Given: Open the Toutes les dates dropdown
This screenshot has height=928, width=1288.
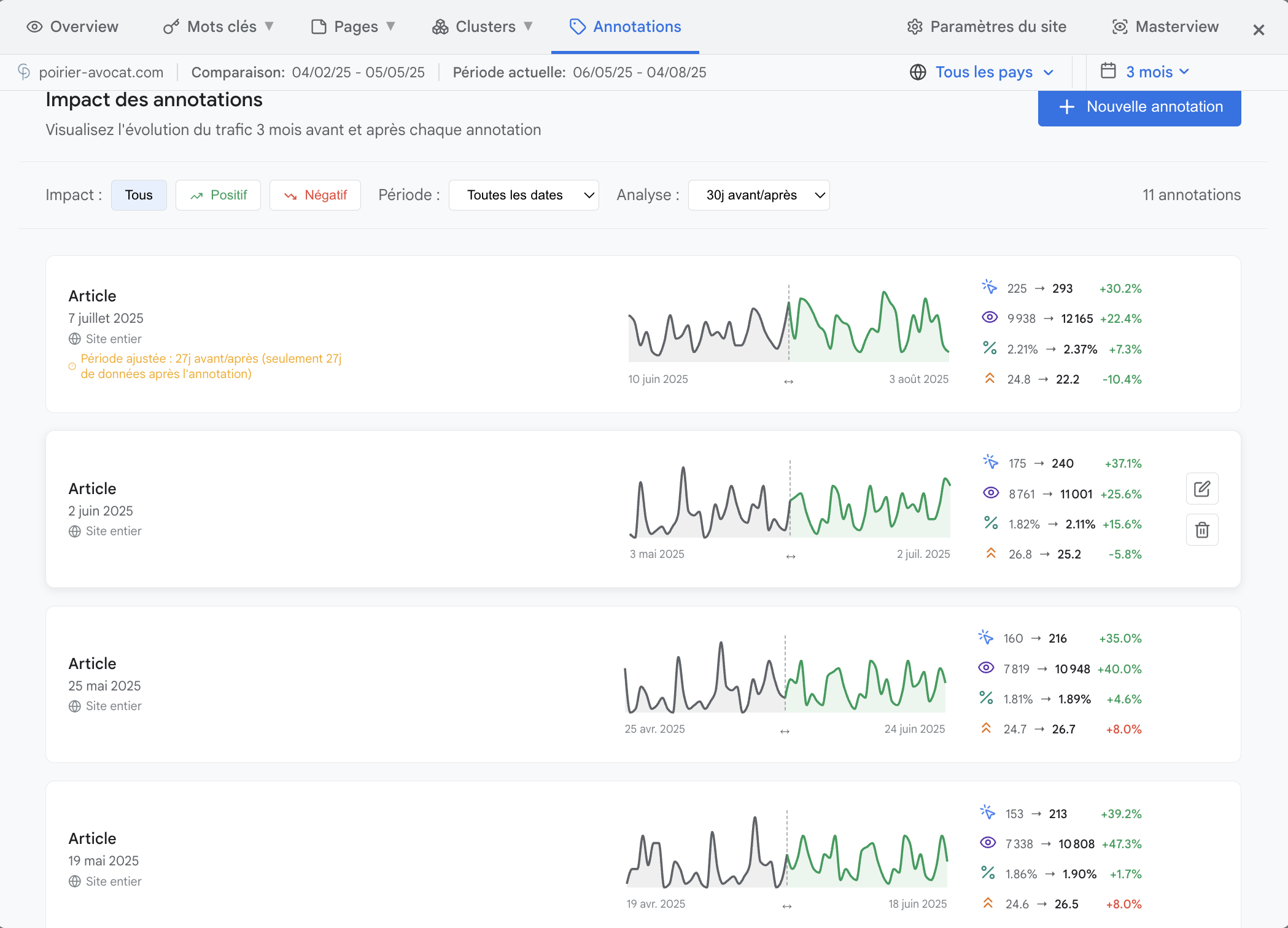Looking at the screenshot, I should point(524,195).
